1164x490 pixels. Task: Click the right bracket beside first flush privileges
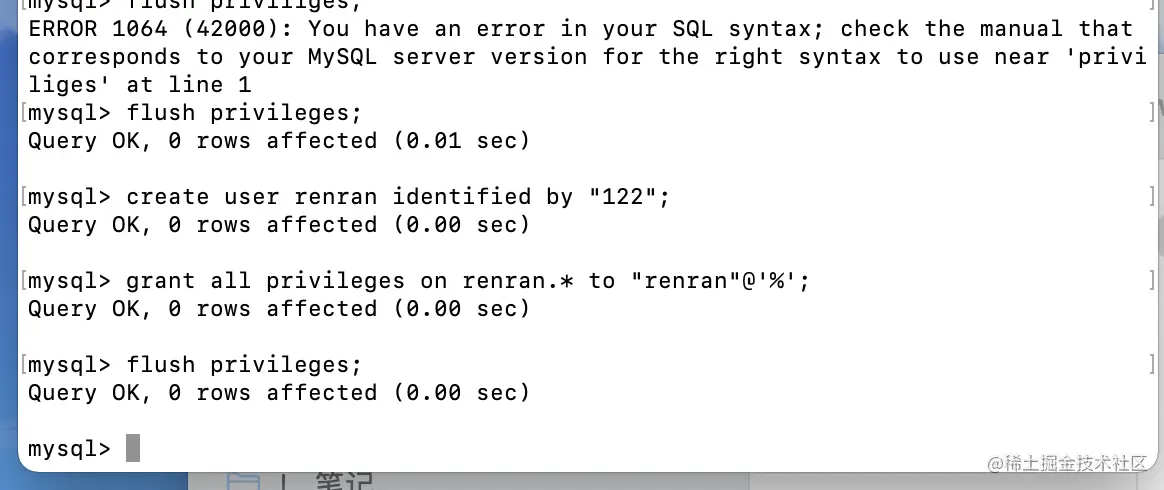[x=1152, y=112]
